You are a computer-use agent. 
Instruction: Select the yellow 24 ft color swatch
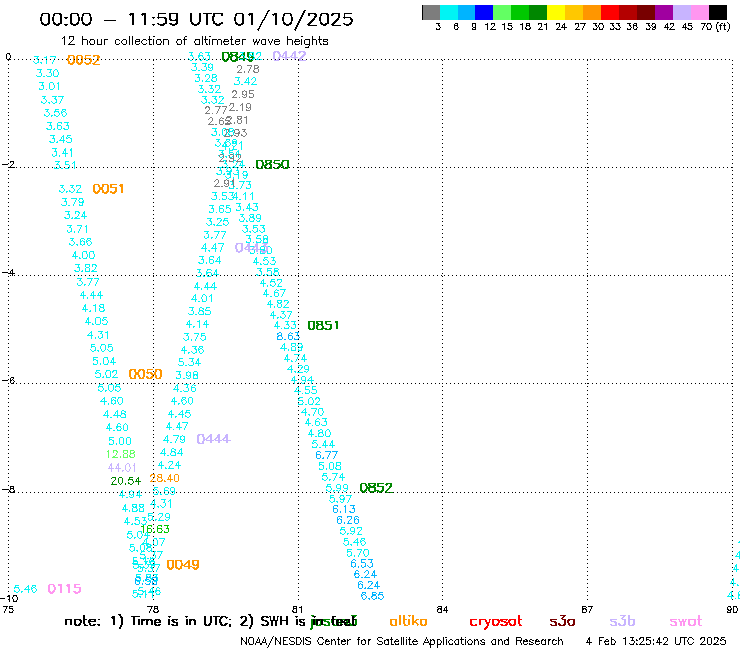click(556, 12)
